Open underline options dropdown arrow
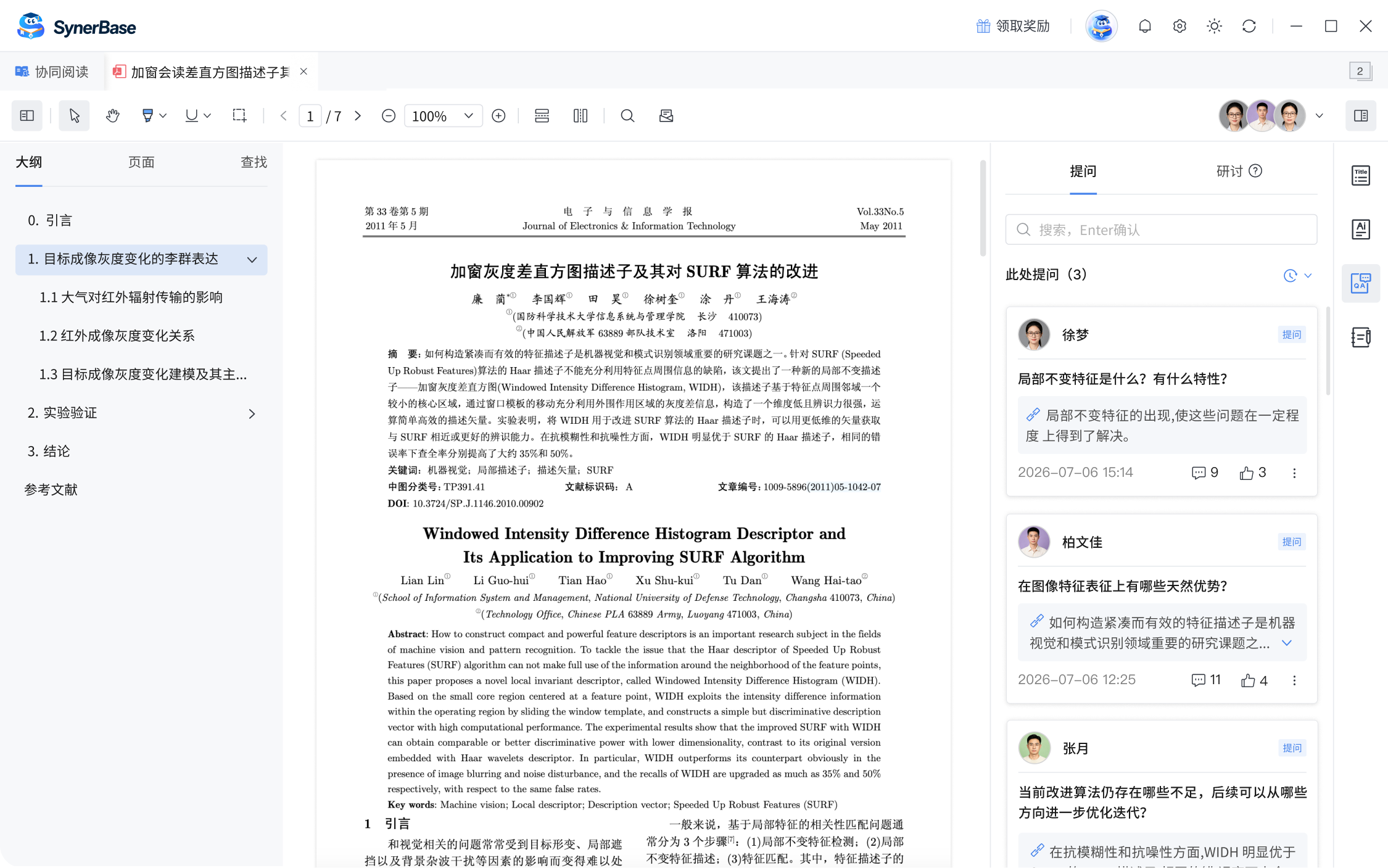Image resolution: width=1388 pixels, height=868 pixels. (x=207, y=116)
